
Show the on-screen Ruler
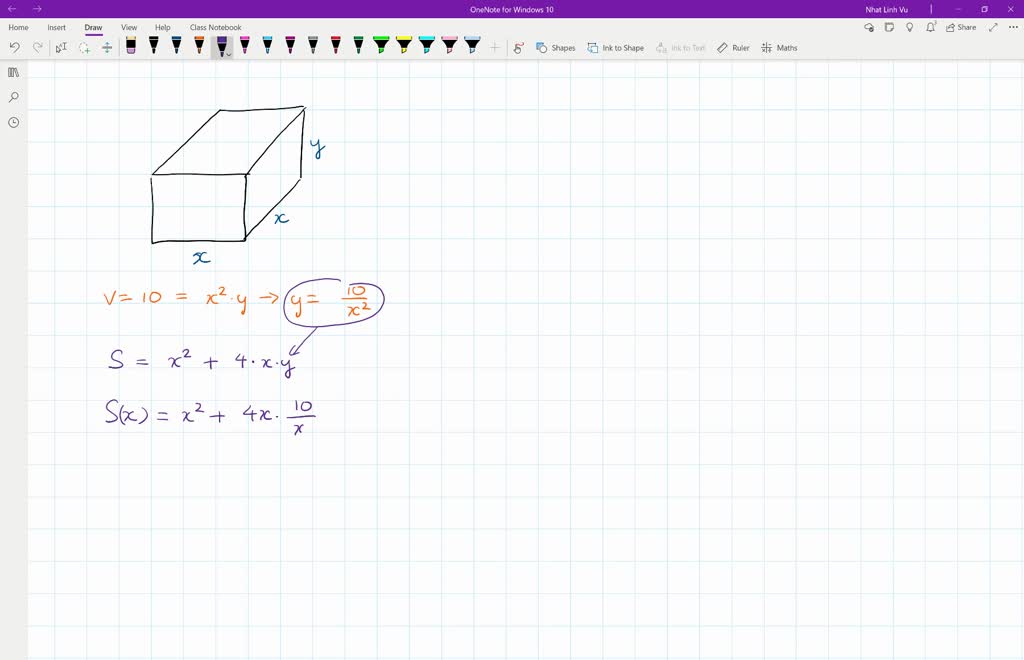click(x=732, y=46)
